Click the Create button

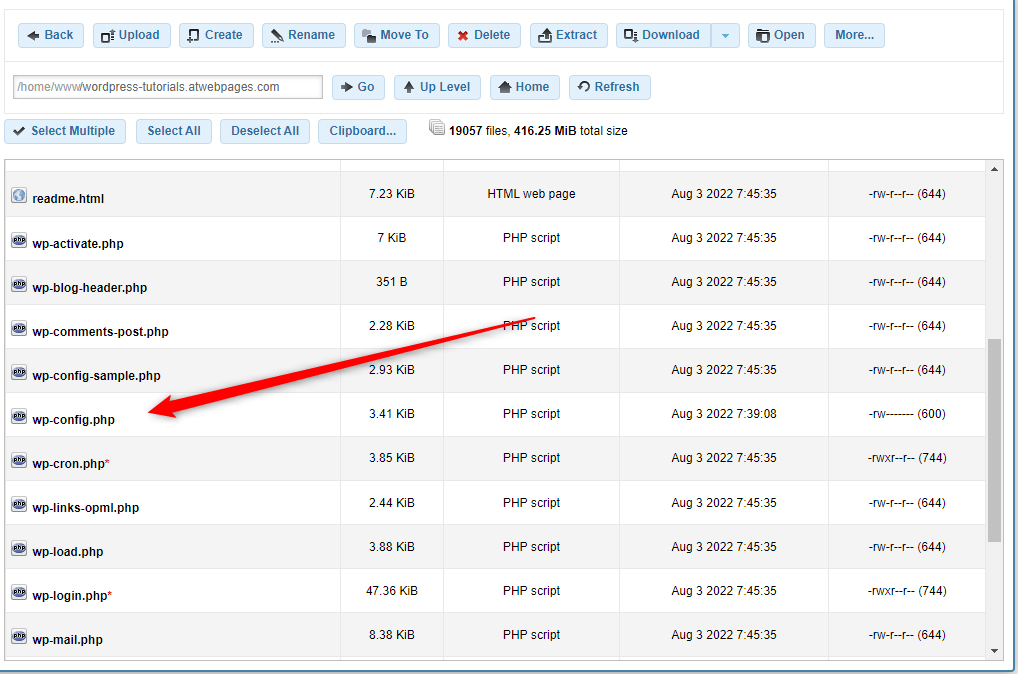(216, 35)
